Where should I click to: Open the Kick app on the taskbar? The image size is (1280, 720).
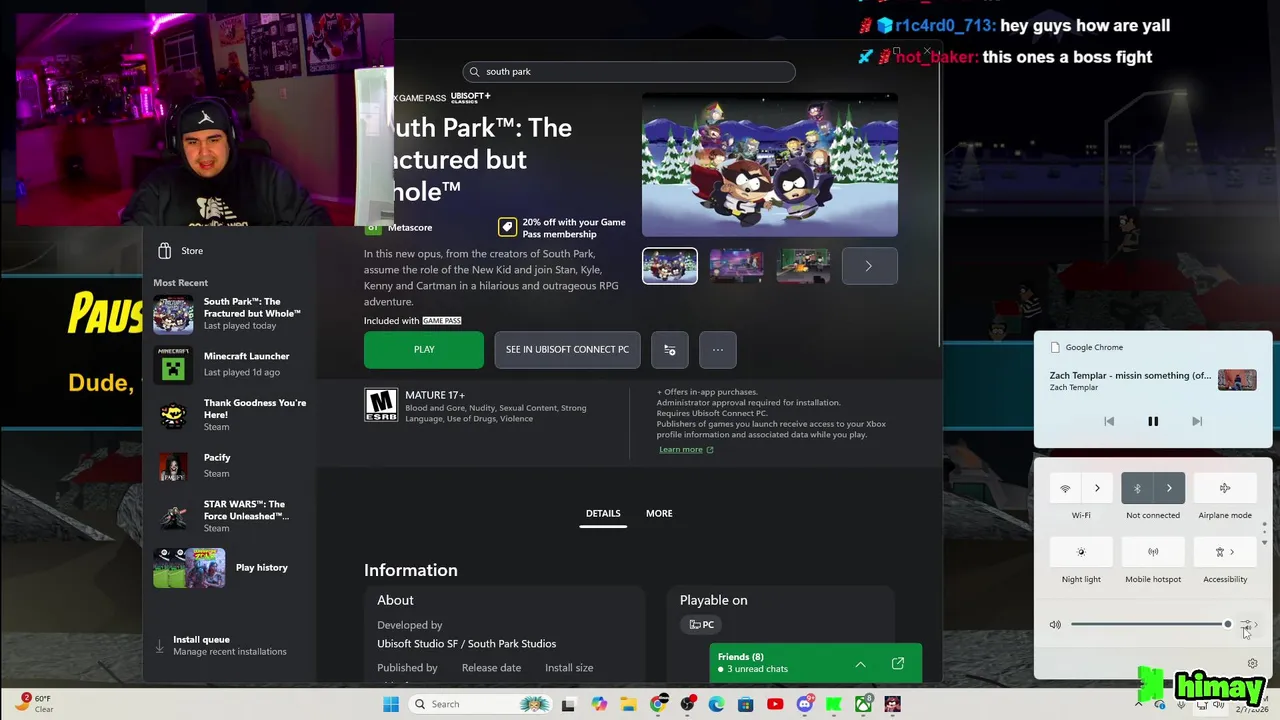pos(834,704)
